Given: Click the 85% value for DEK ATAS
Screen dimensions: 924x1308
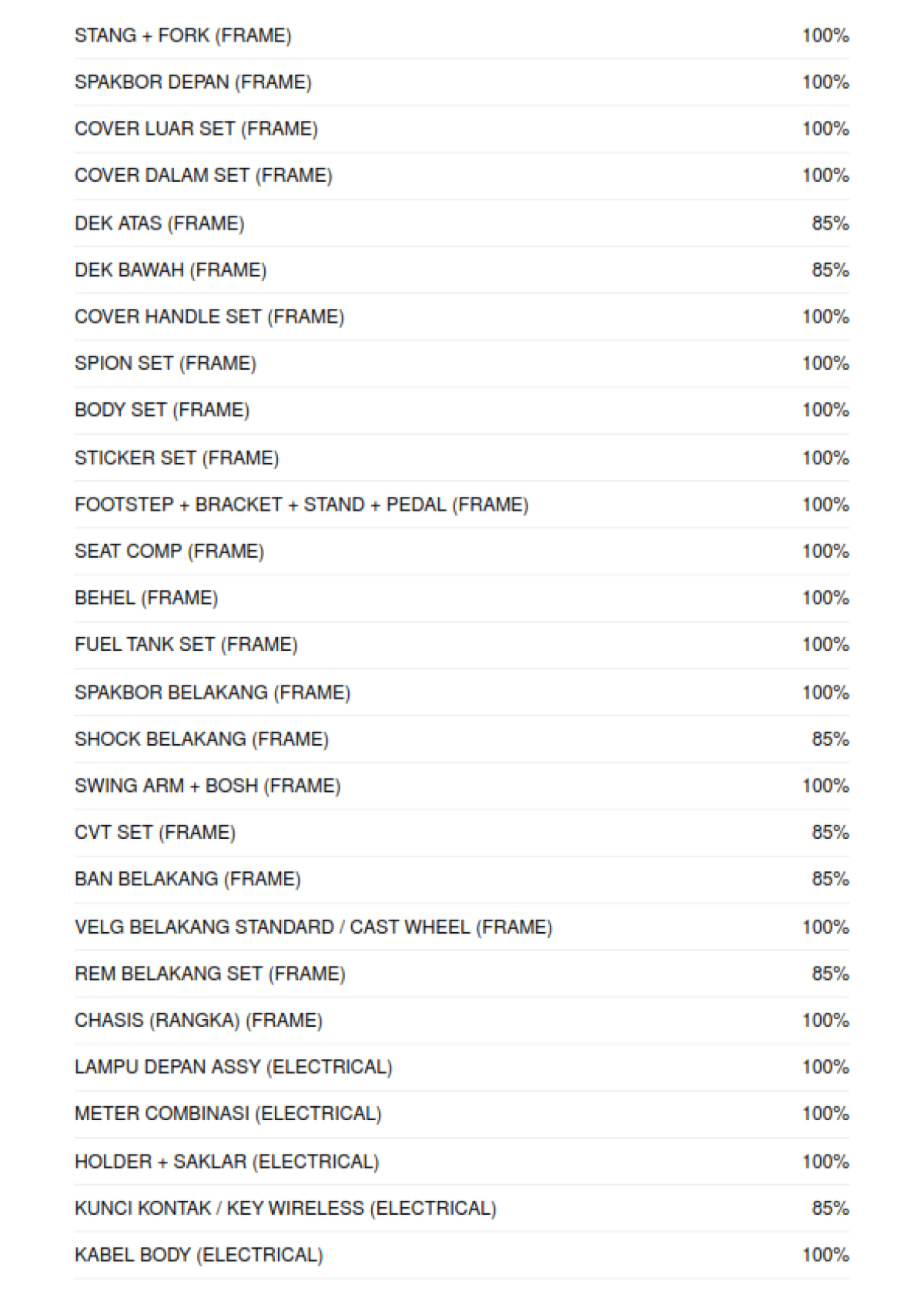Looking at the screenshot, I should 829,223.
